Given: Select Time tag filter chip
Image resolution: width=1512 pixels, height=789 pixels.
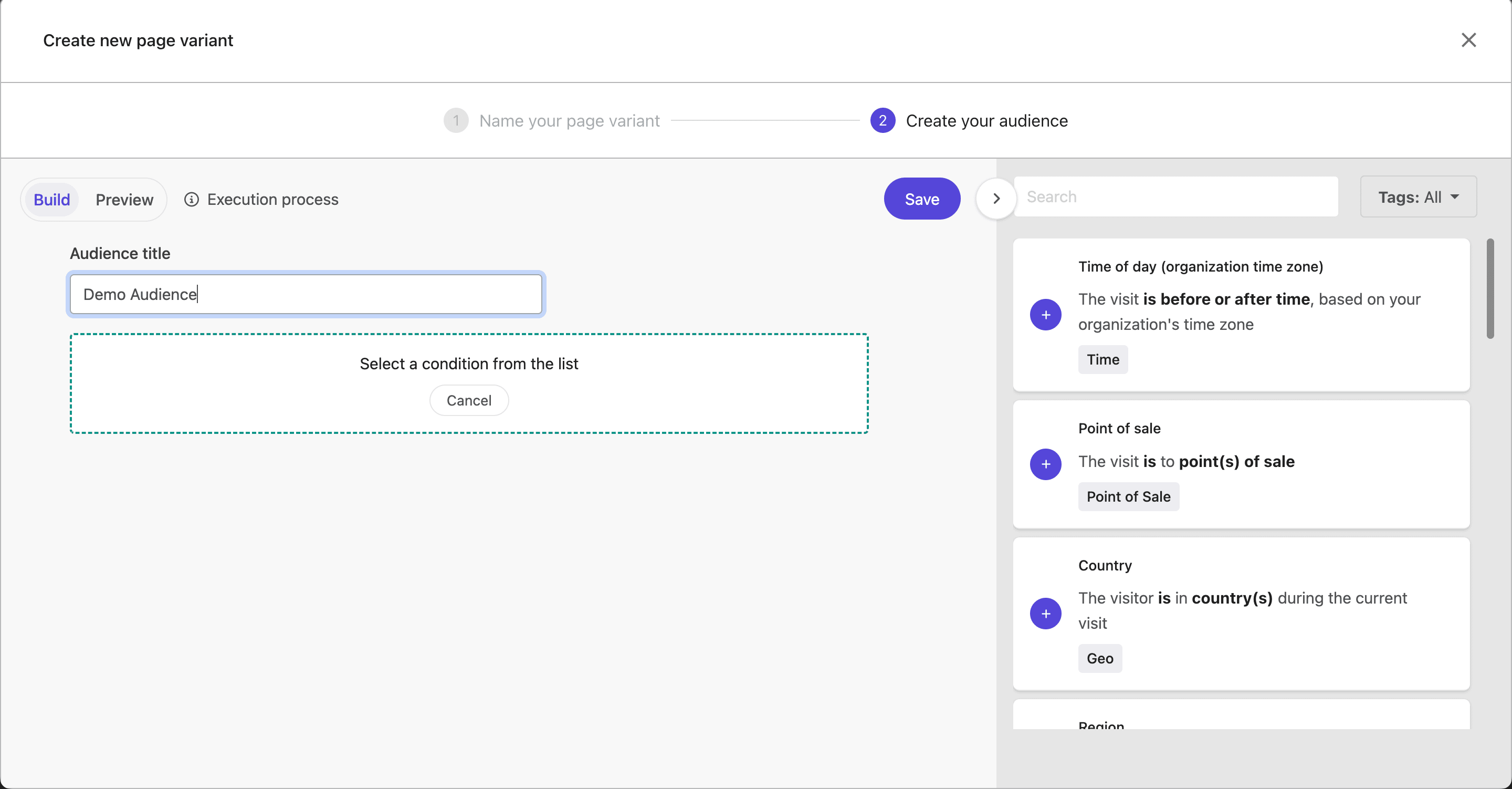Looking at the screenshot, I should point(1103,359).
